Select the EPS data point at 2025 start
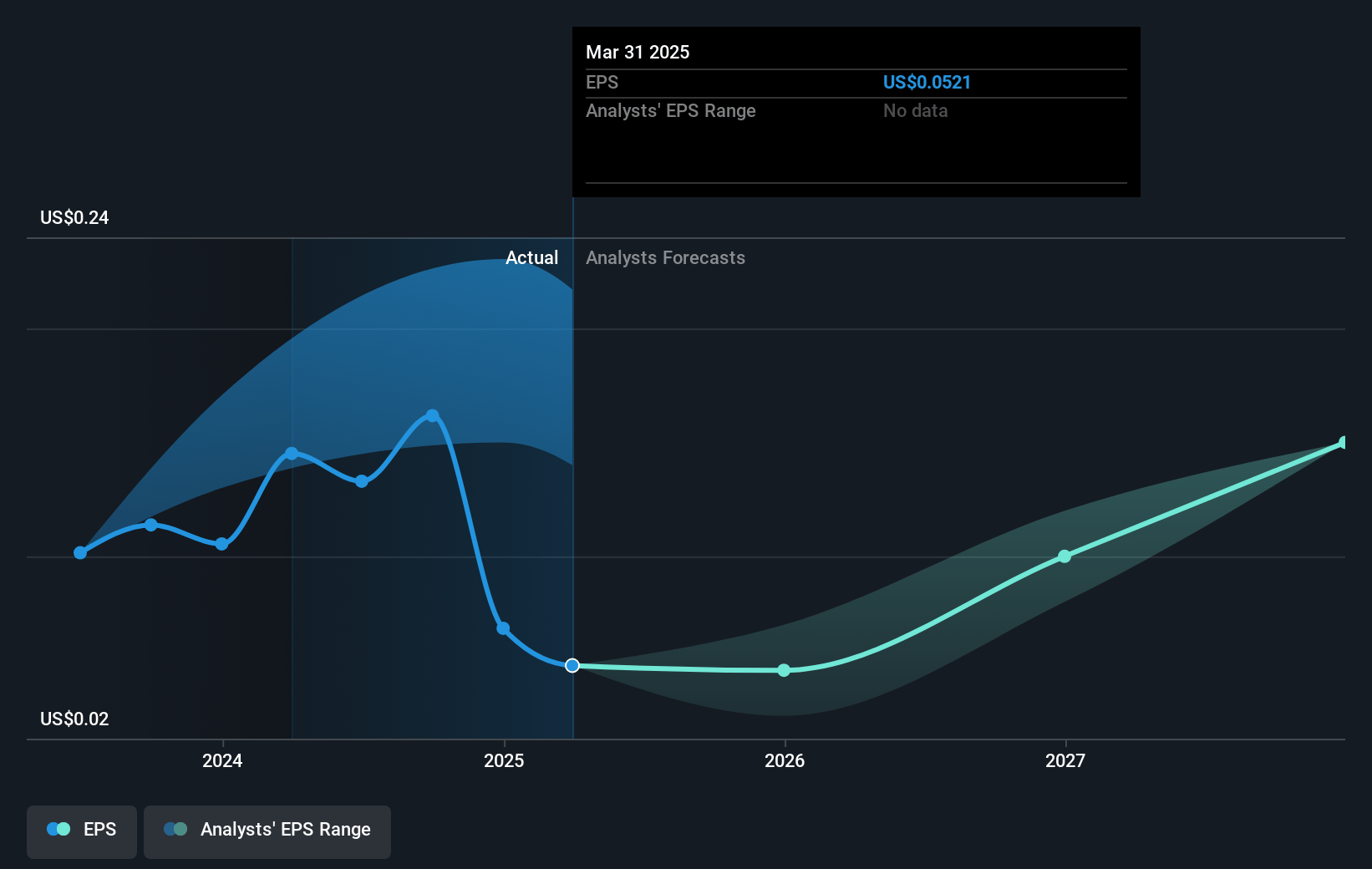Viewport: 1372px width, 869px height. [x=503, y=628]
